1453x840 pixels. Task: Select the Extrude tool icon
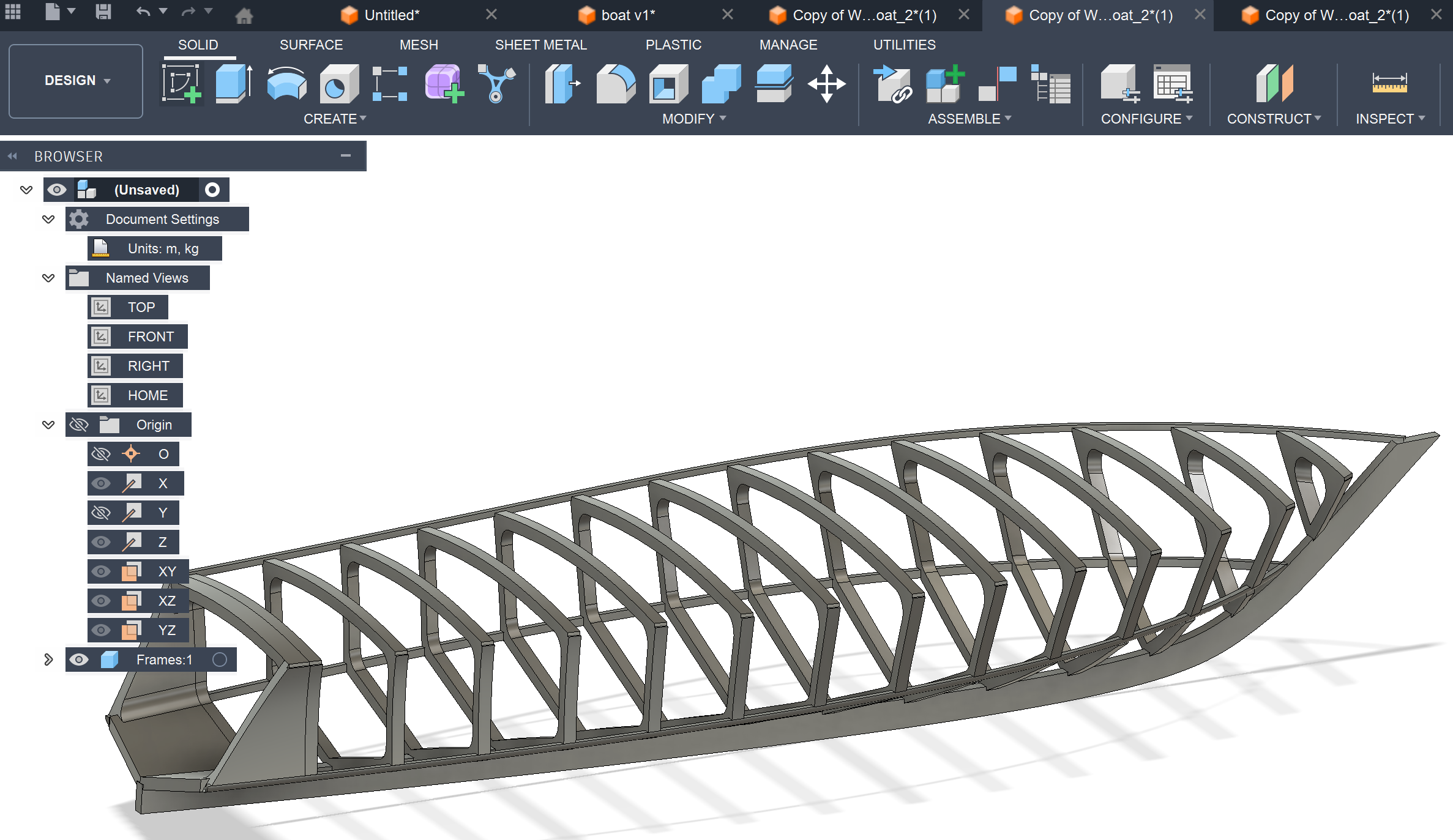pos(234,84)
